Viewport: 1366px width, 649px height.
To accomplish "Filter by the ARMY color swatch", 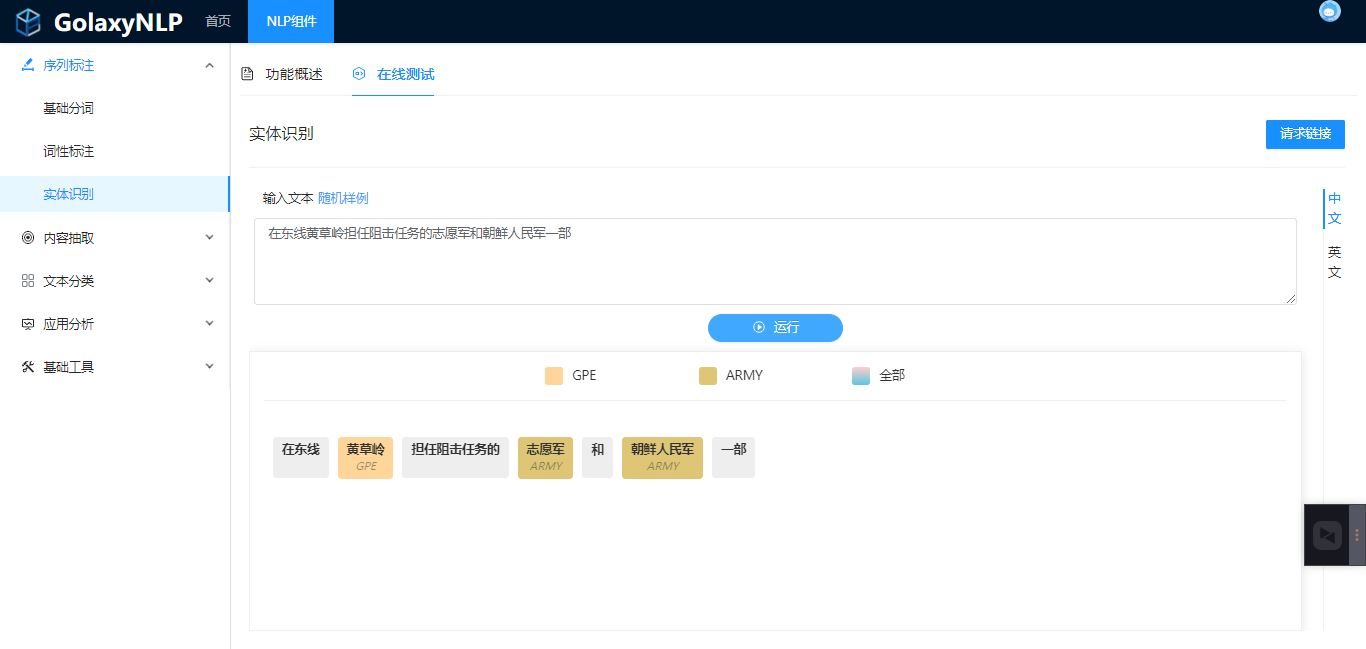I will (x=708, y=376).
